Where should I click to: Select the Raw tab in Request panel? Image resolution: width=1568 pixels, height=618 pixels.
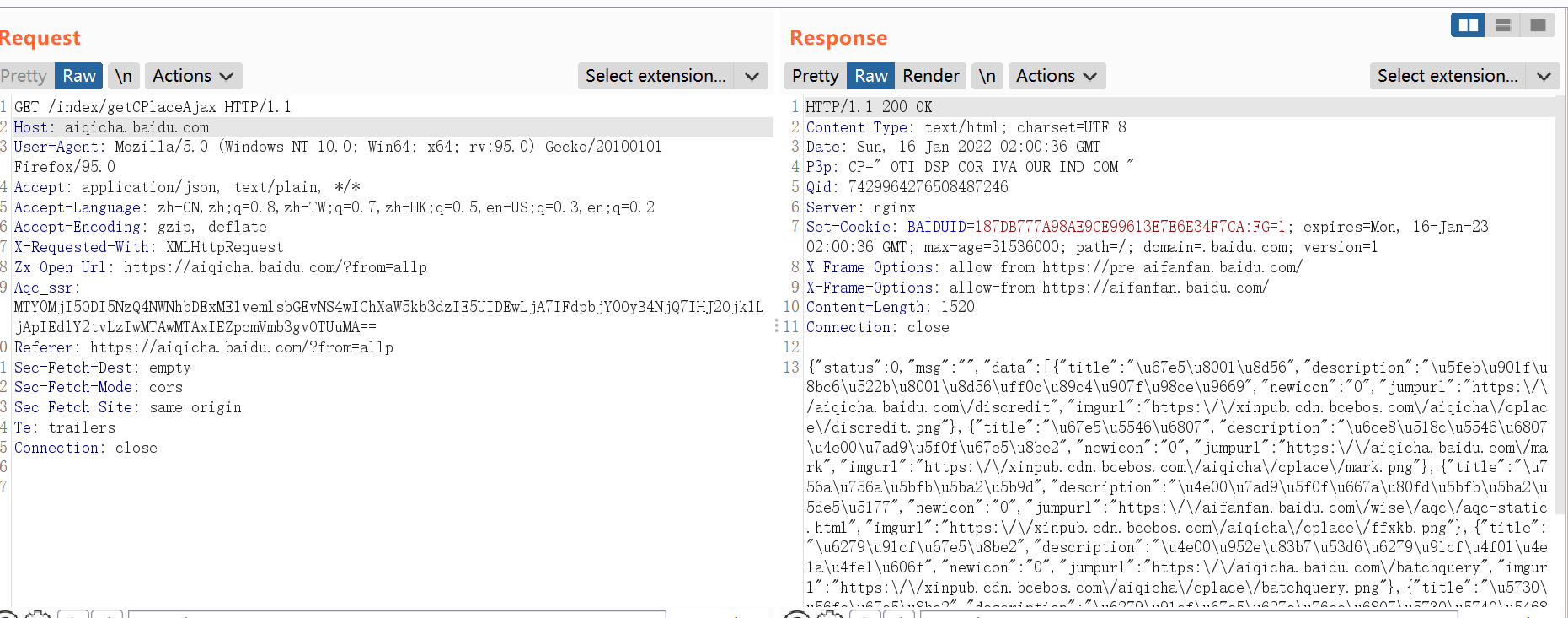(79, 76)
